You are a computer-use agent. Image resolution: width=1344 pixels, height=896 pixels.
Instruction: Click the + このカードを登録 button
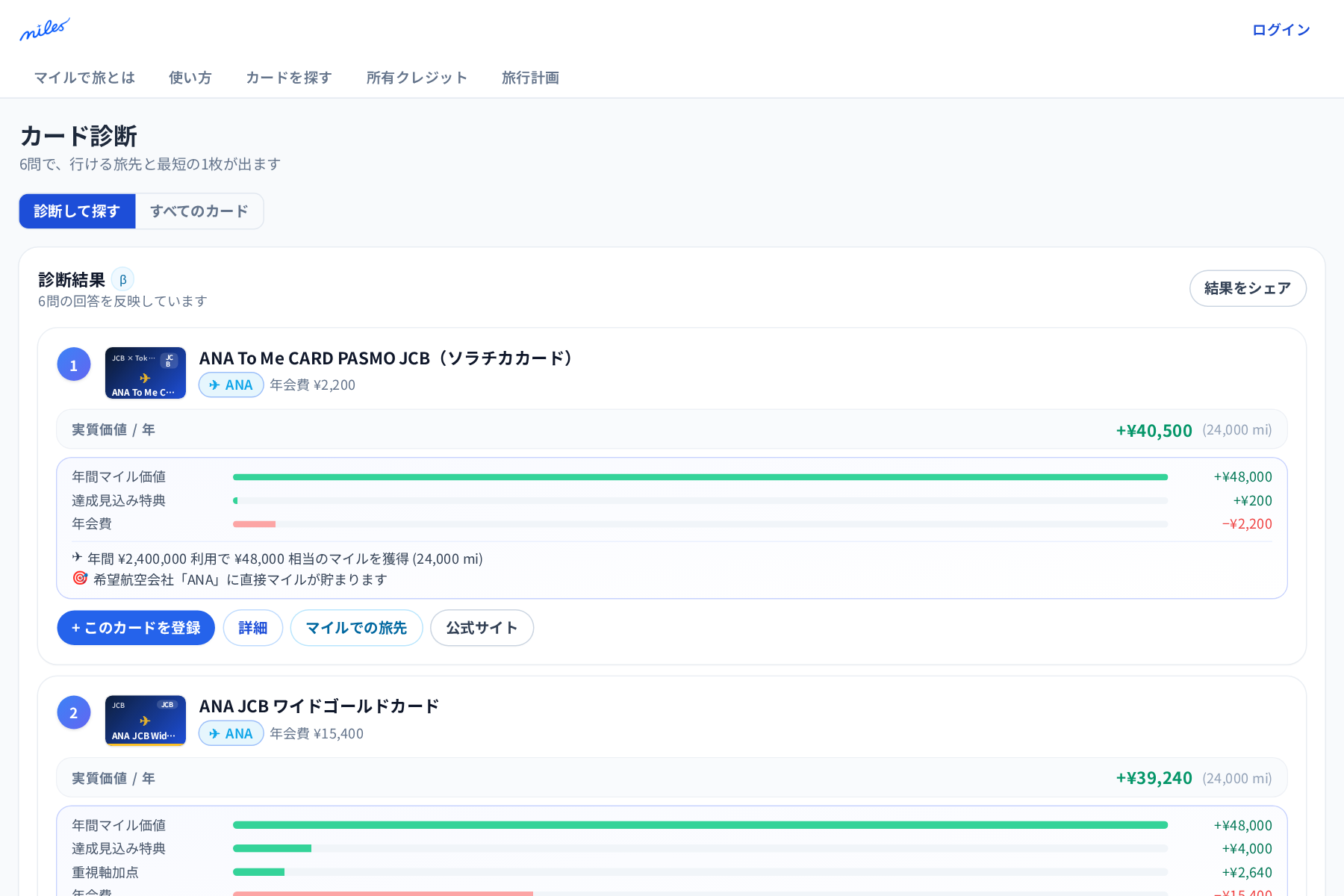[x=136, y=628]
